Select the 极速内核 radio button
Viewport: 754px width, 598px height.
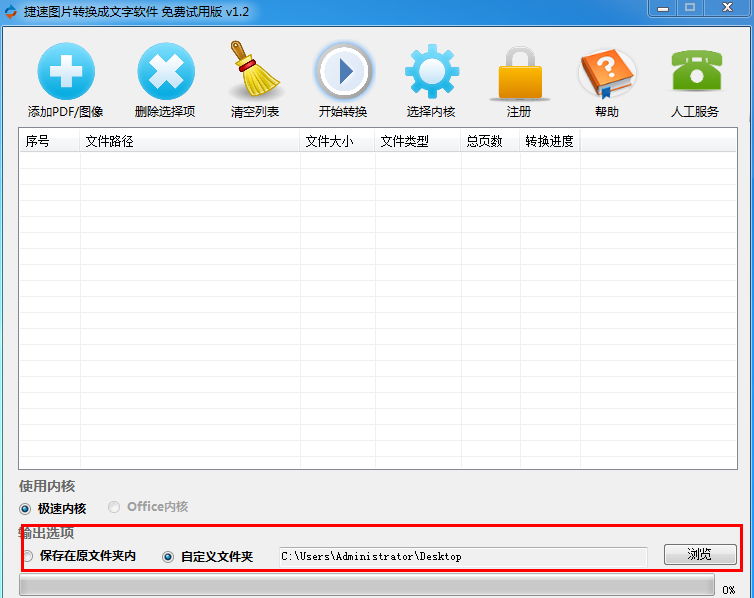coord(25,509)
